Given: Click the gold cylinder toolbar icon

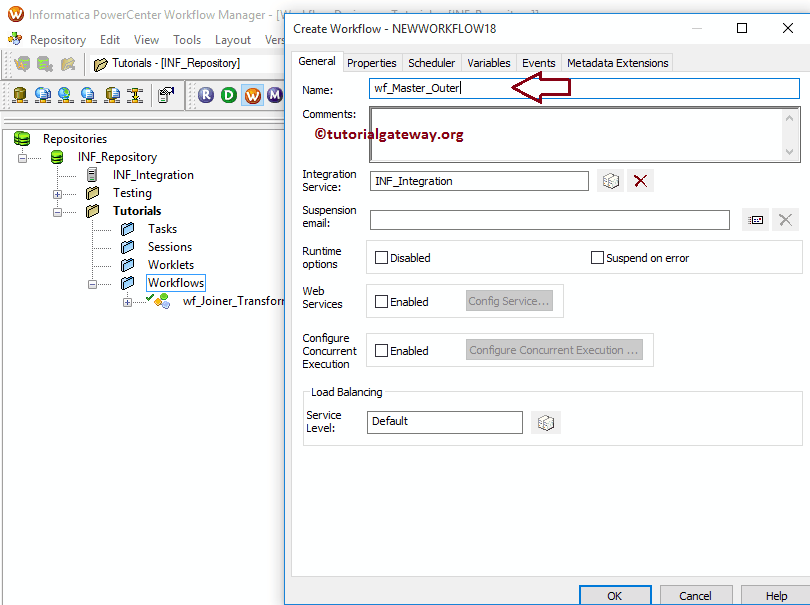Looking at the screenshot, I should 20,95.
